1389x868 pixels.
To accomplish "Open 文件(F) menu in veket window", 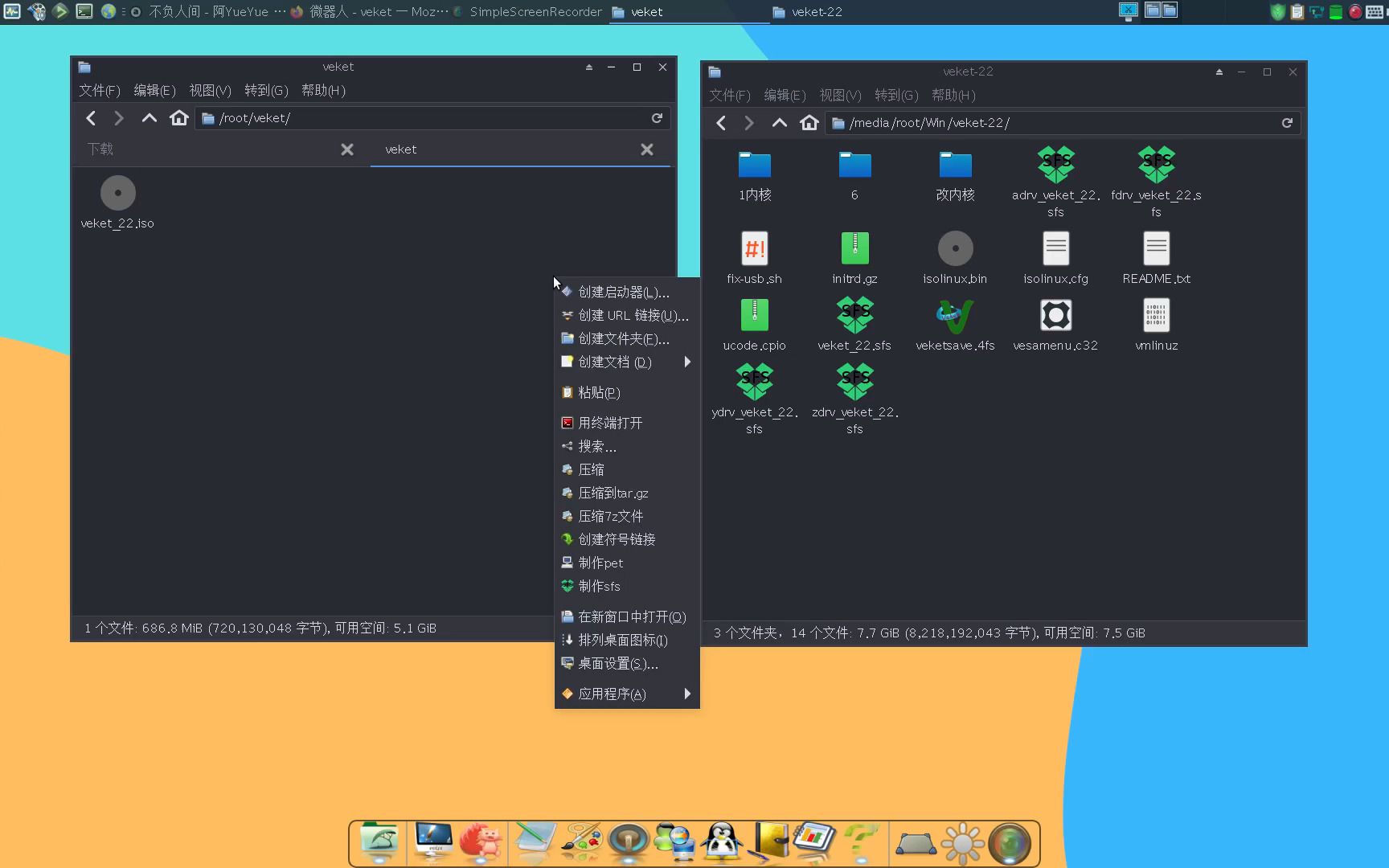I will (x=99, y=90).
